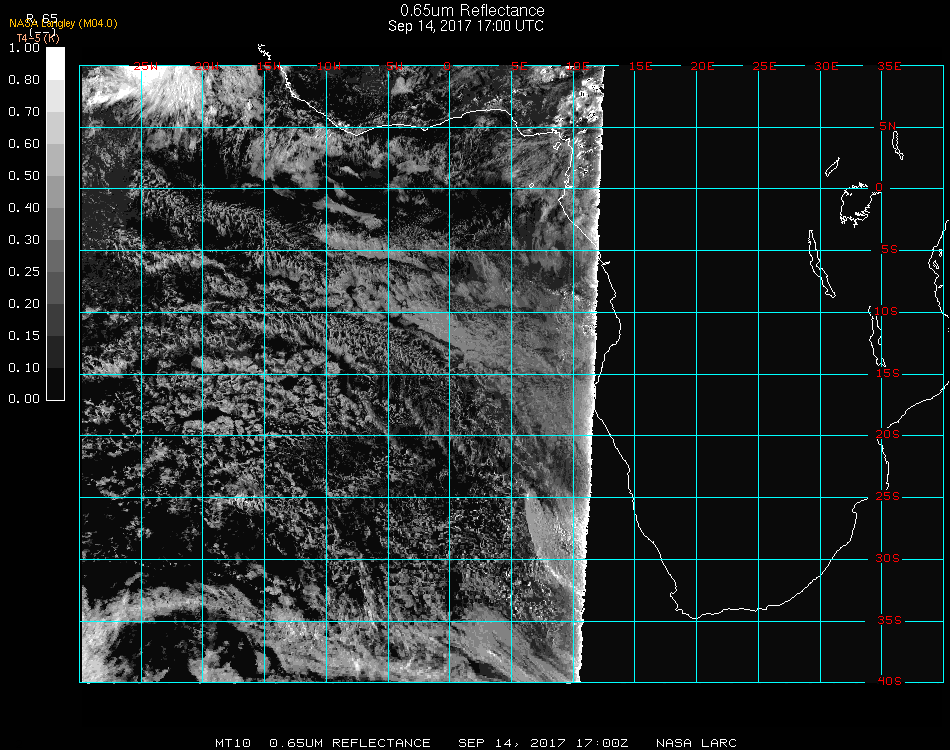Click the 15W longitude label
This screenshot has height=750, width=950.
[x=268, y=67]
